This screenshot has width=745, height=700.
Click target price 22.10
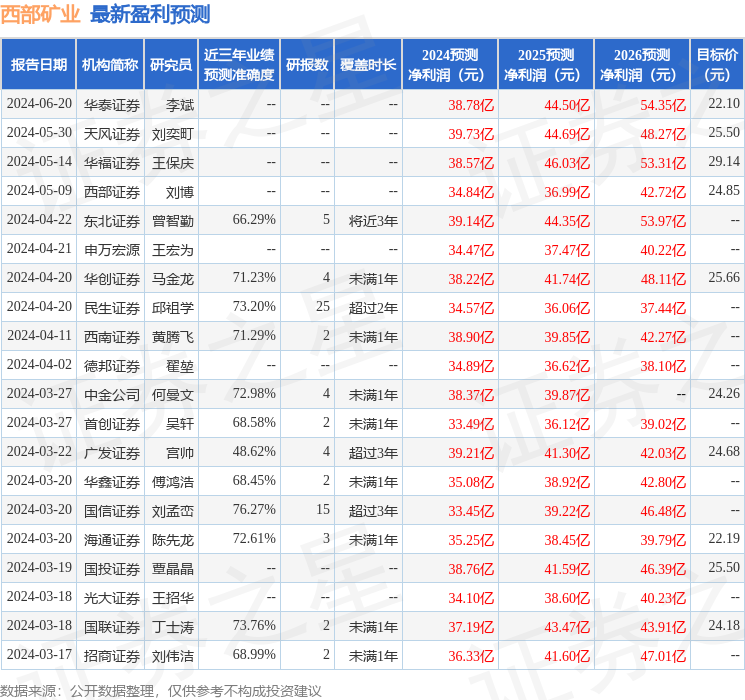click(x=724, y=103)
